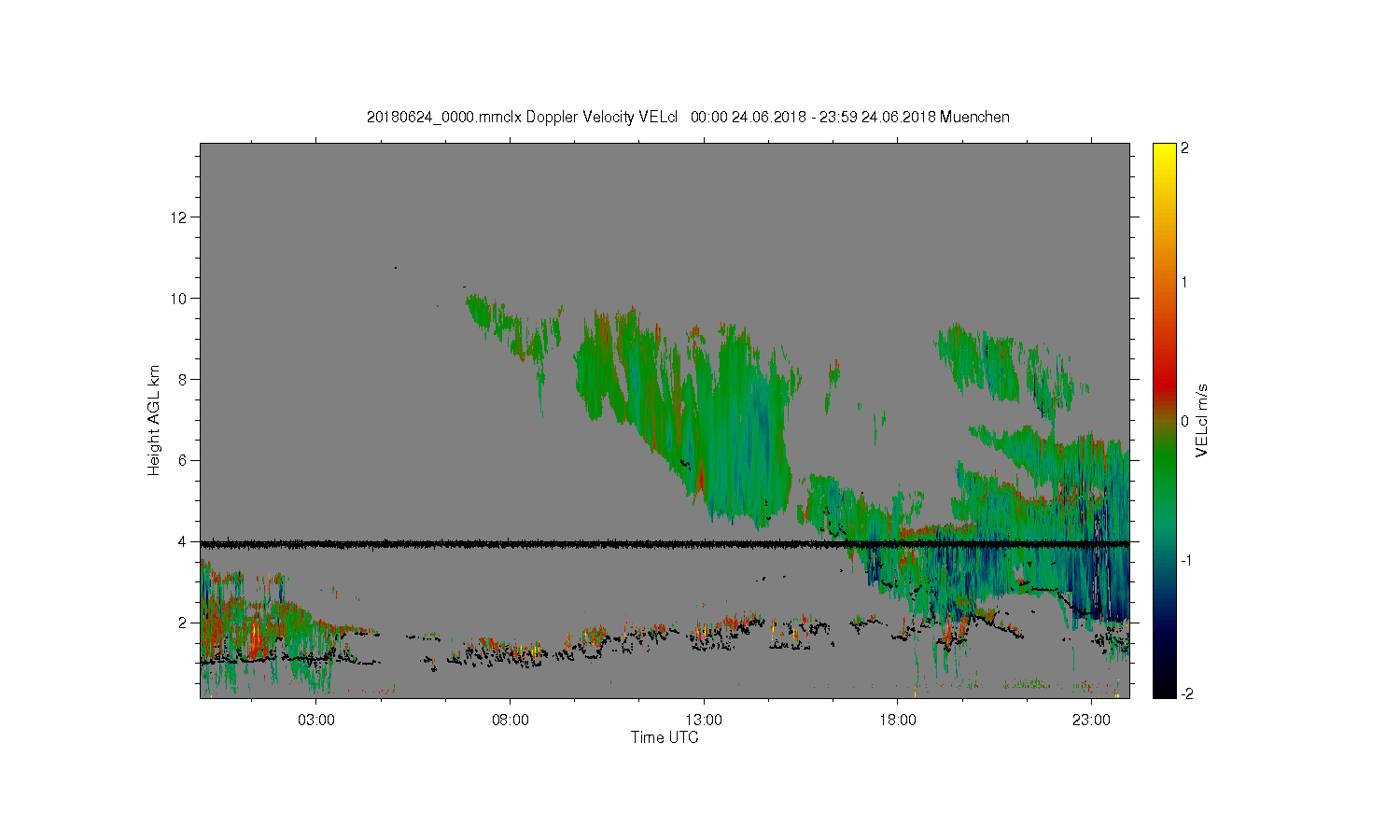Click the plot title starting with 20180624_0000.mmclx
The width and height of the screenshot is (1400, 840).
coord(688,117)
